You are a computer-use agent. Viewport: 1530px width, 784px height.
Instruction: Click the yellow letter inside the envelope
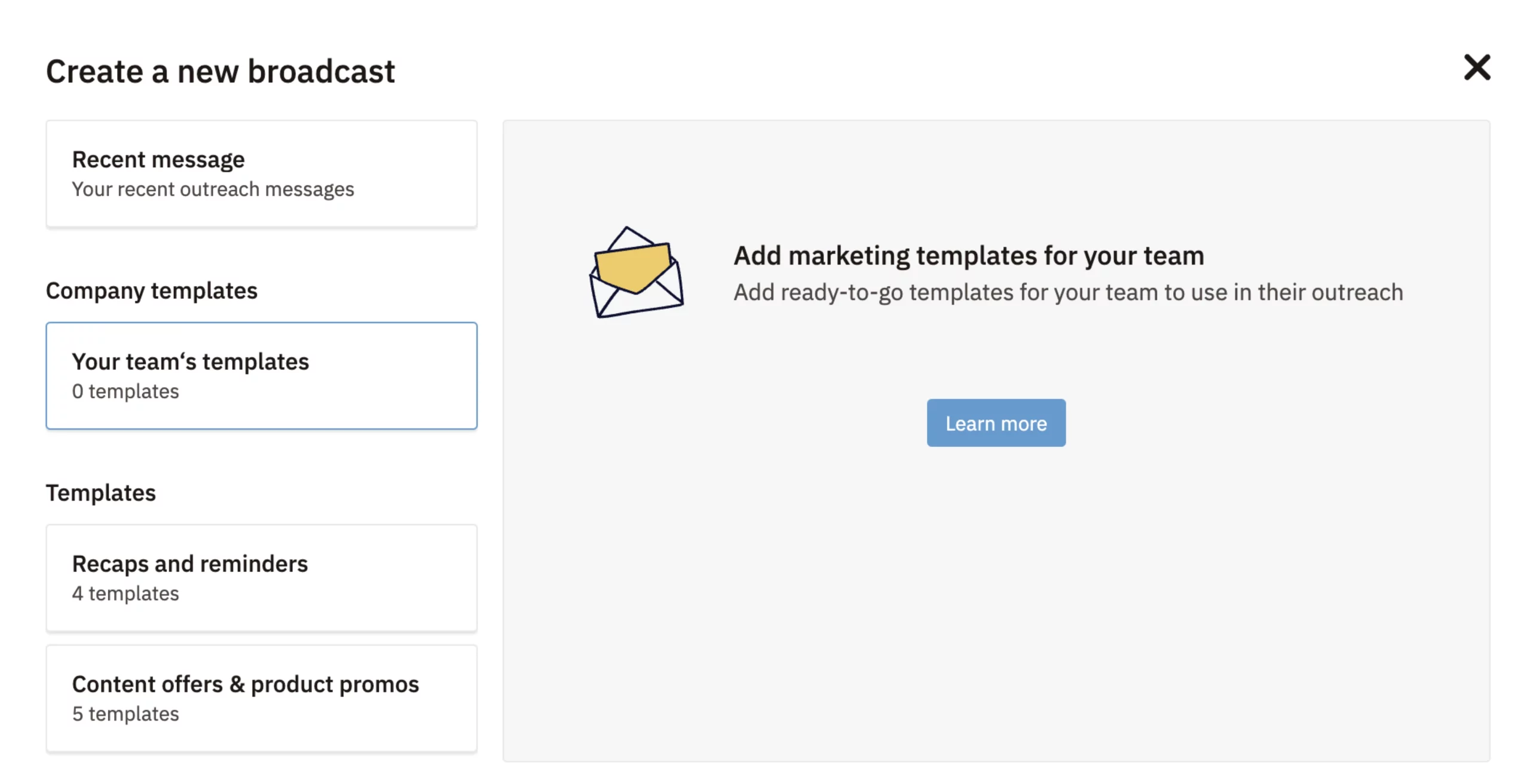tap(634, 267)
